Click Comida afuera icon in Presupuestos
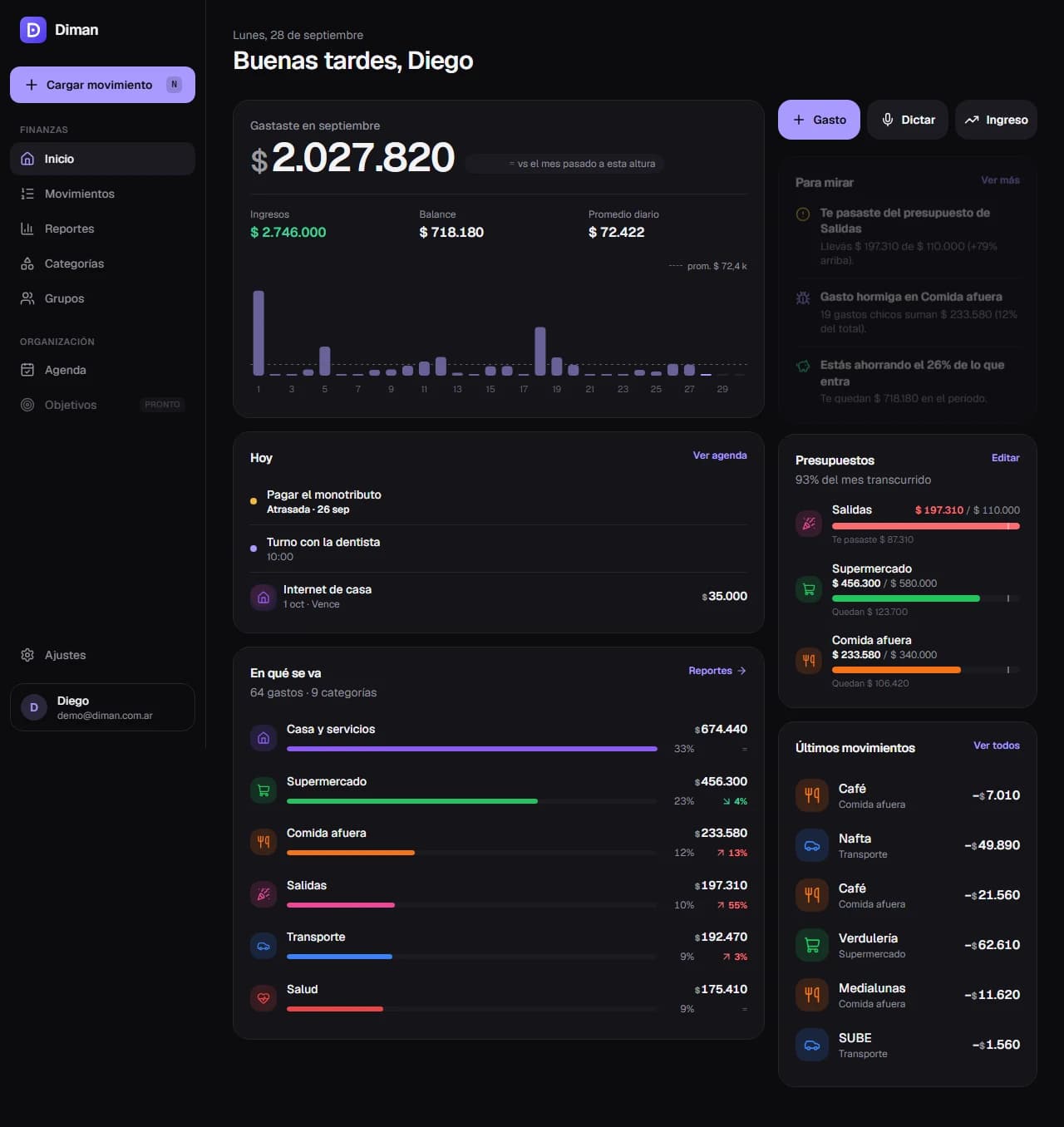The height and width of the screenshot is (1127, 1064). pos(809,661)
